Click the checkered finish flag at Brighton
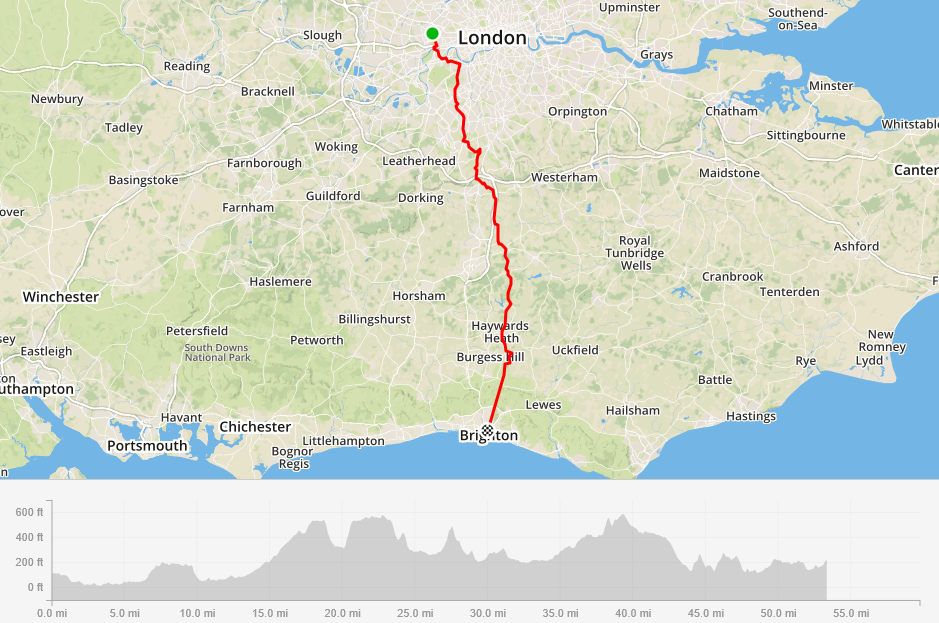Image resolution: width=939 pixels, height=623 pixels. tap(487, 430)
